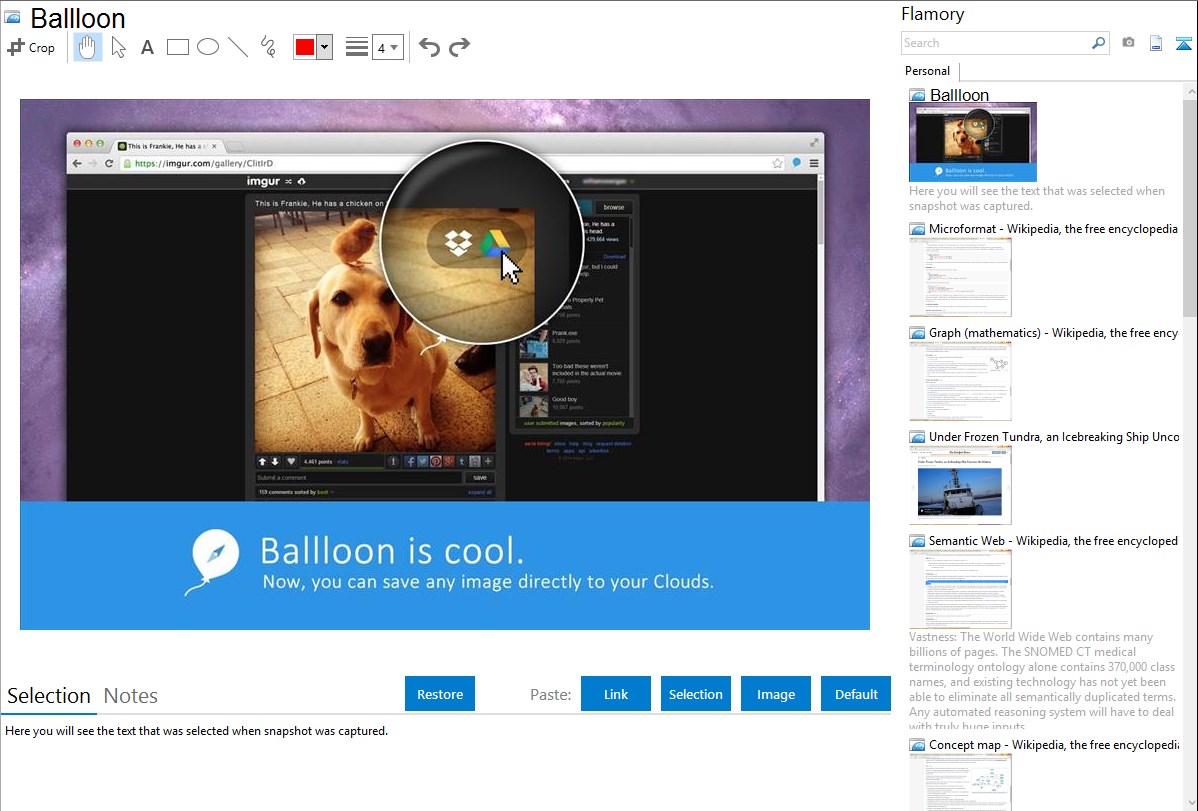Click the Paste Link button
1198x811 pixels.
[616, 694]
